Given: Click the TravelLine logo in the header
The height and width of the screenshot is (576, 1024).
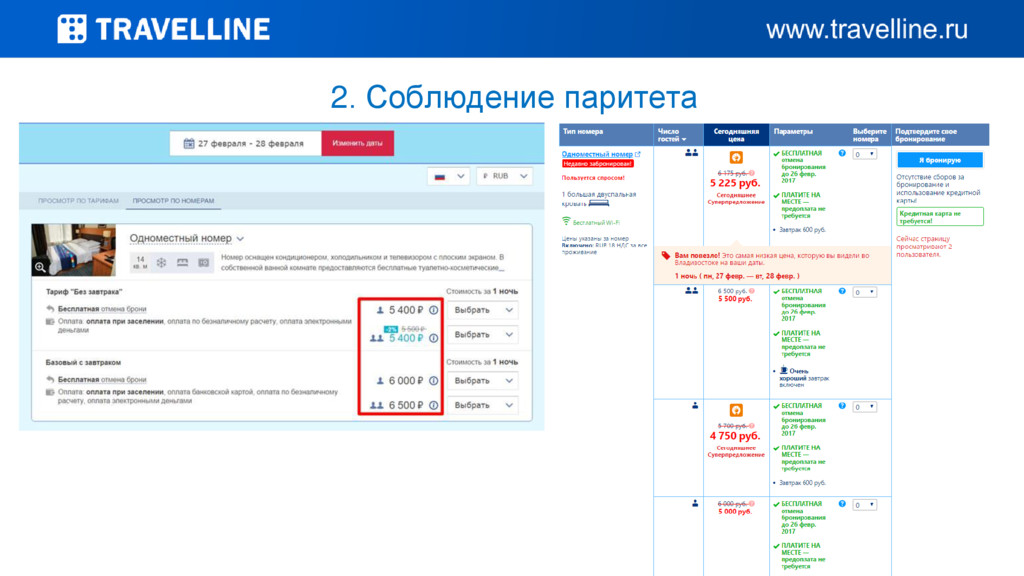Looking at the screenshot, I should 163,29.
